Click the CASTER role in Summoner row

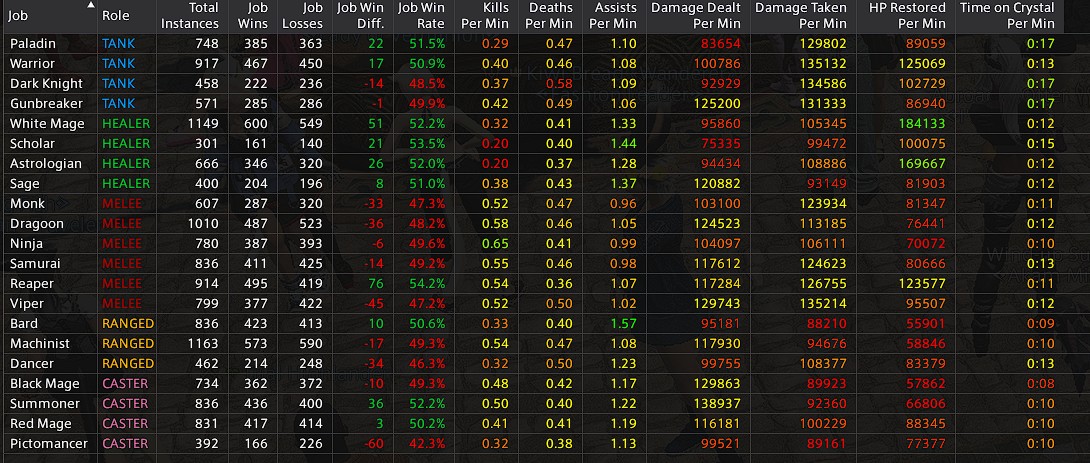tap(125, 404)
